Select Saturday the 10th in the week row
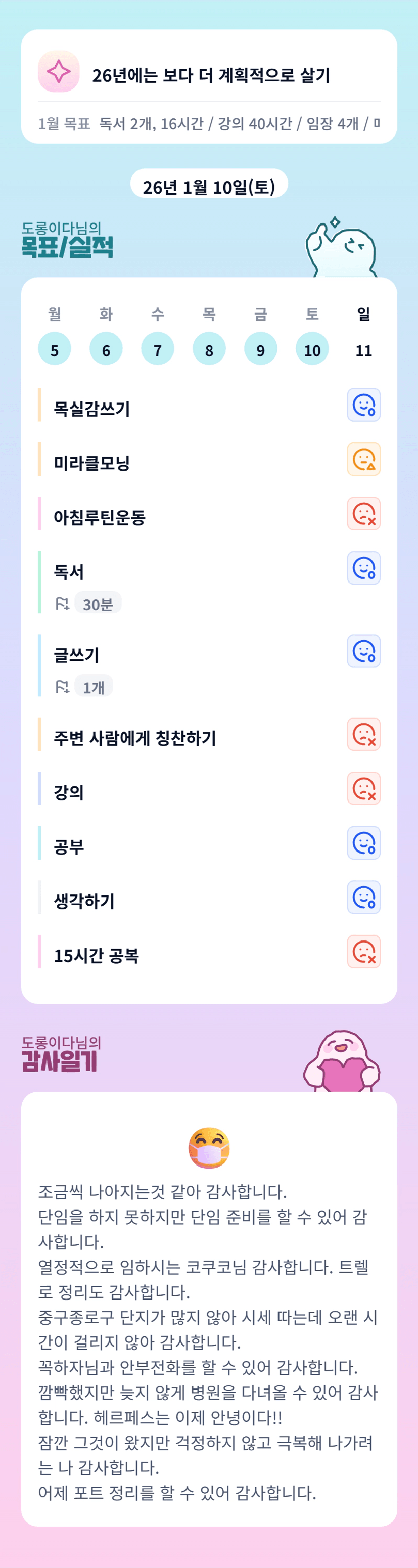 coord(312,349)
